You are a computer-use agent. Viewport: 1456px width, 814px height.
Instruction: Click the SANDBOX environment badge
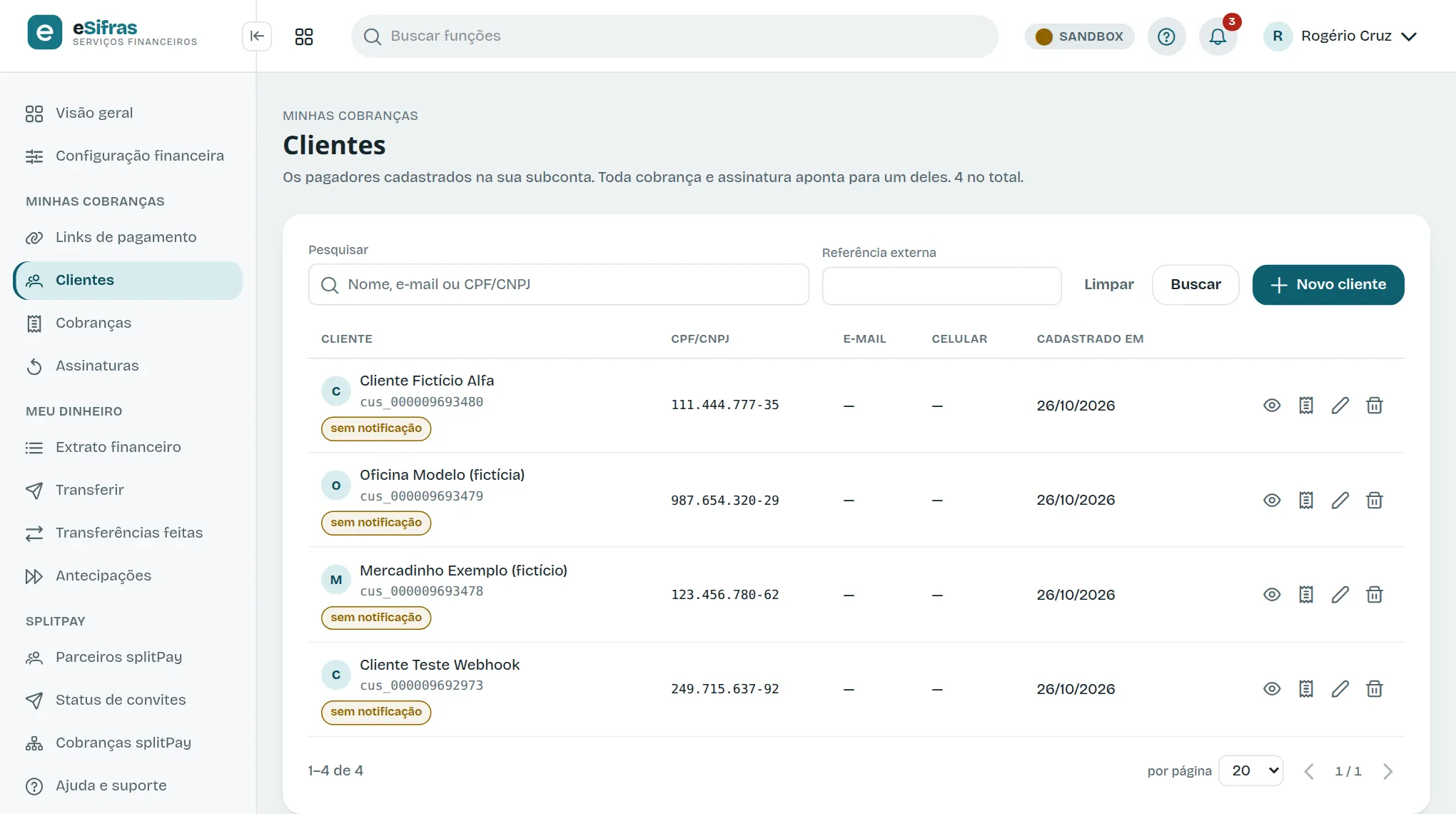pyautogui.click(x=1079, y=36)
